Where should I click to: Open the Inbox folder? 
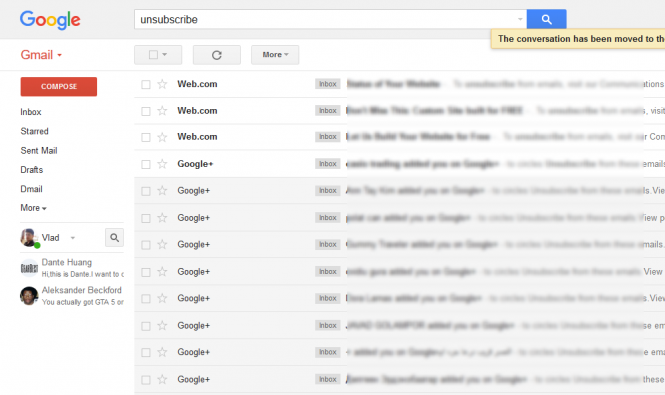(31, 112)
